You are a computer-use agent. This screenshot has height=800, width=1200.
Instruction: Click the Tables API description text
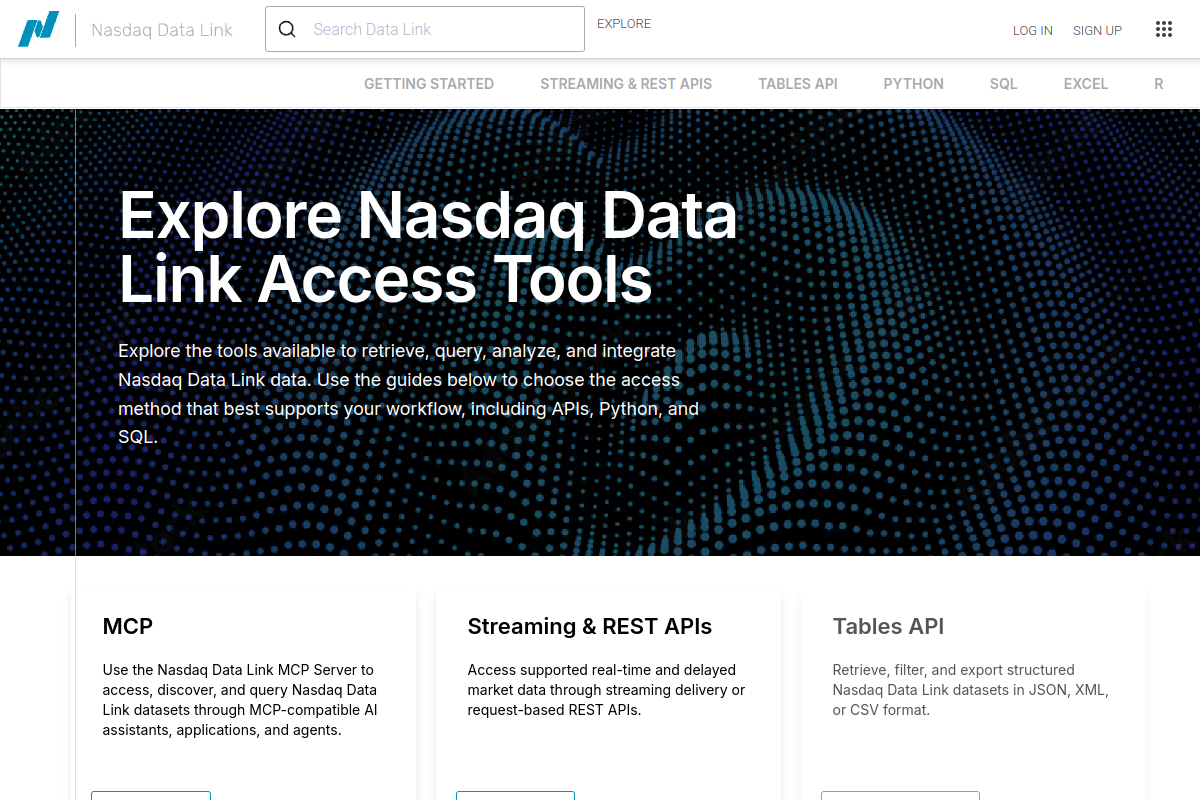point(970,690)
